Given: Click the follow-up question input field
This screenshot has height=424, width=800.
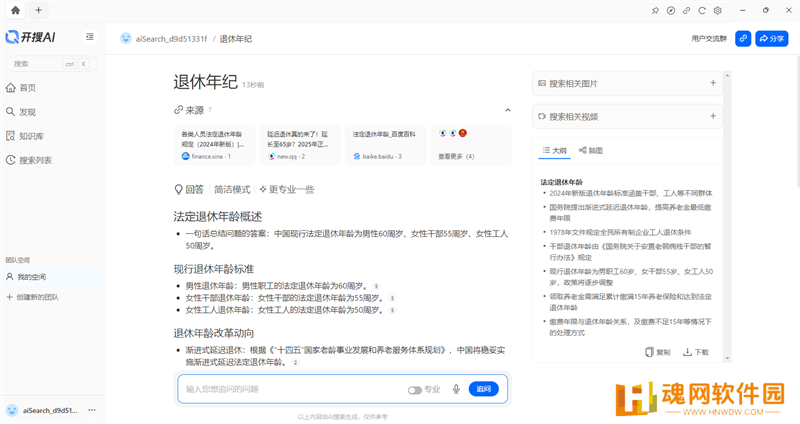Looking at the screenshot, I should 293,389.
